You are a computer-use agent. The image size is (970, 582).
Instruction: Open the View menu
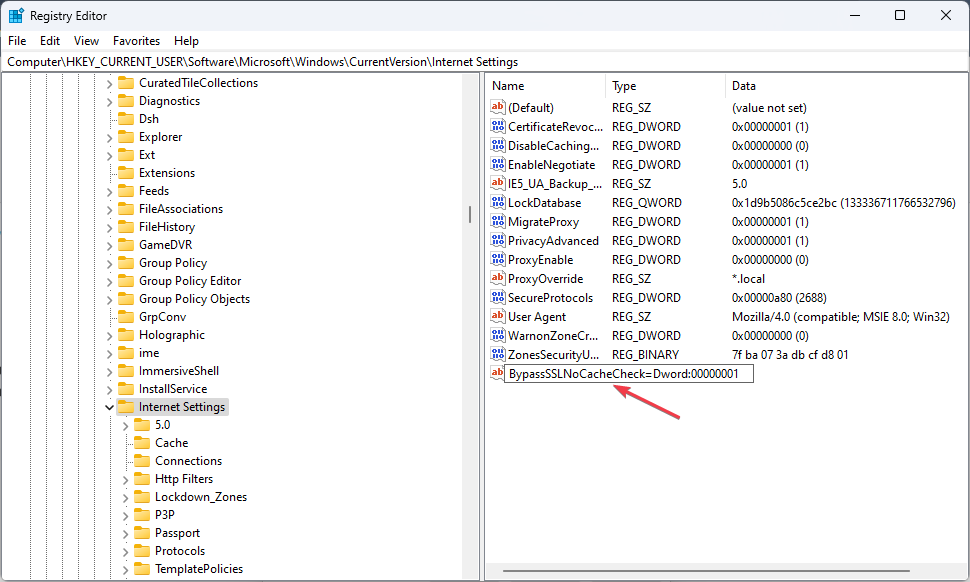coord(86,41)
